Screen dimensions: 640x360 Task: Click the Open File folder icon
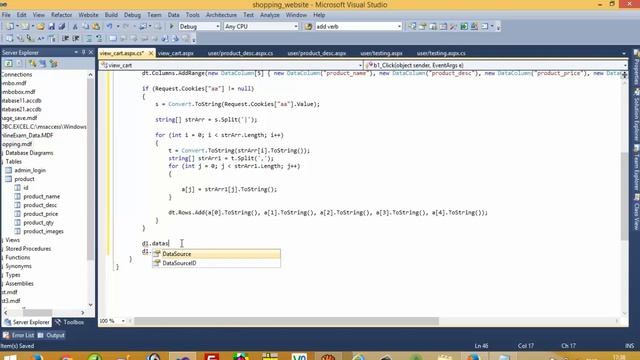click(40, 27)
